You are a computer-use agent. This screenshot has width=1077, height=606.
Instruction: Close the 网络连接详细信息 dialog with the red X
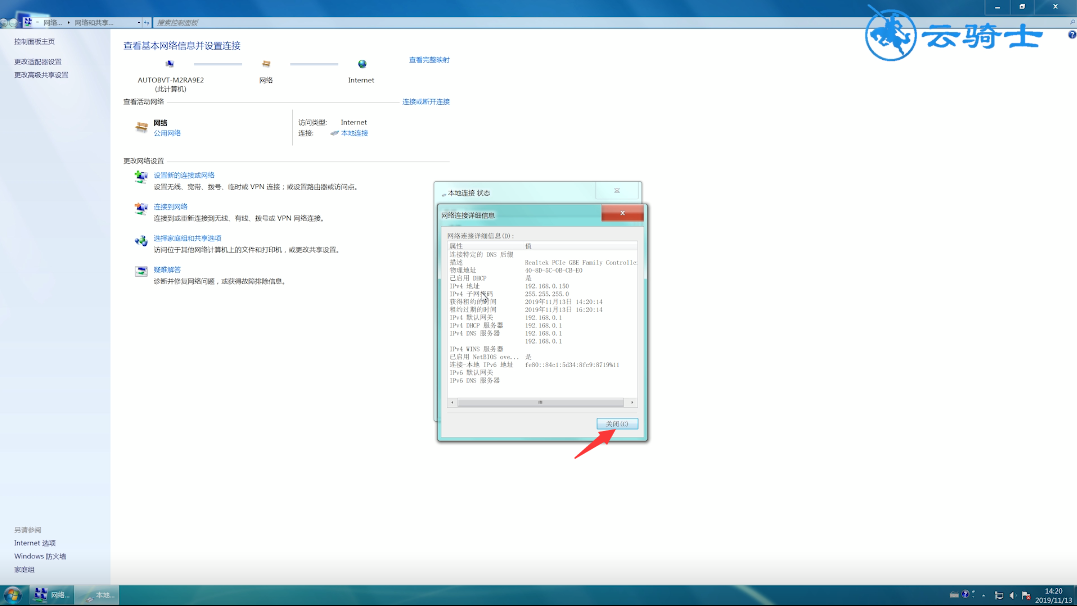click(x=622, y=214)
